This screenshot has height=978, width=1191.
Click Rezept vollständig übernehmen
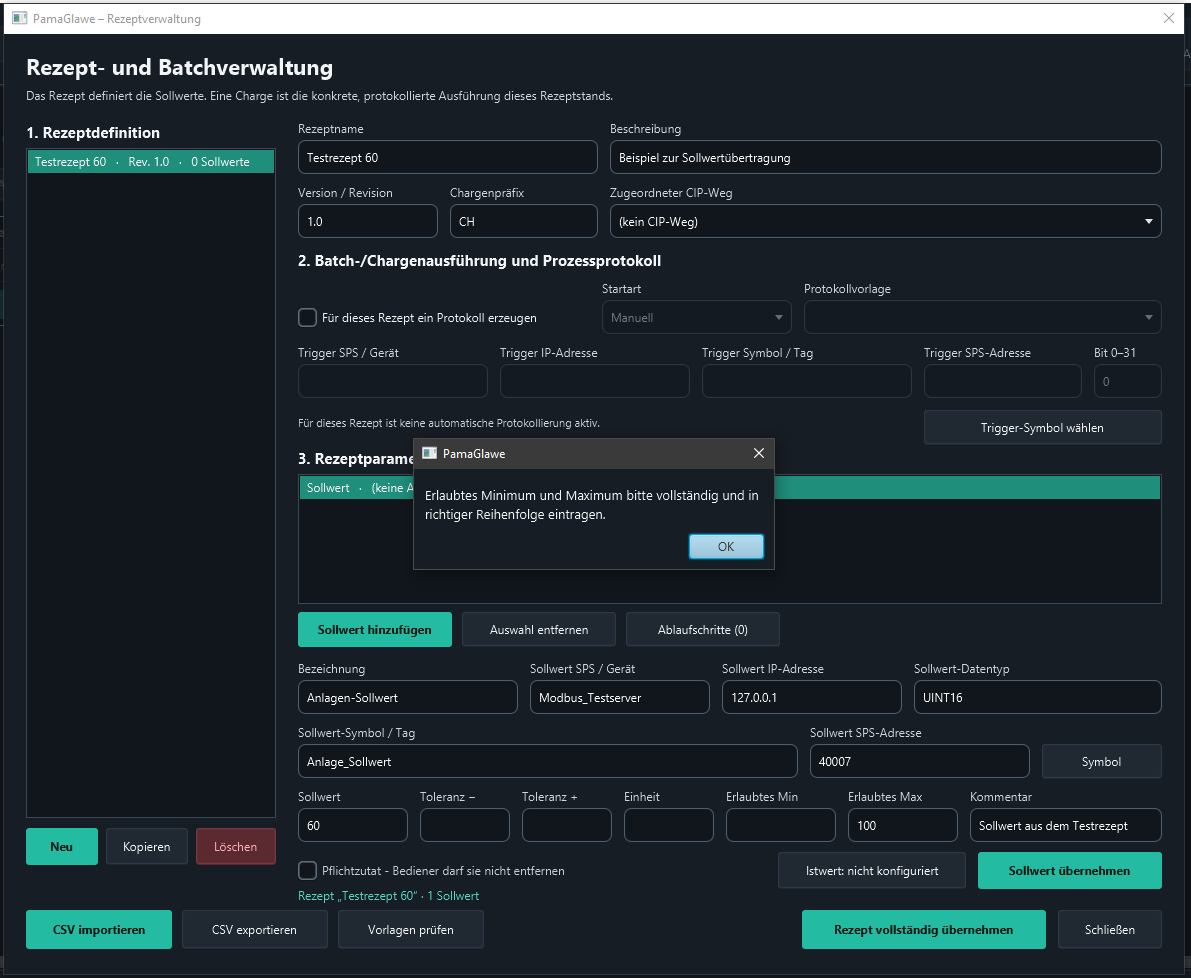tap(924, 929)
